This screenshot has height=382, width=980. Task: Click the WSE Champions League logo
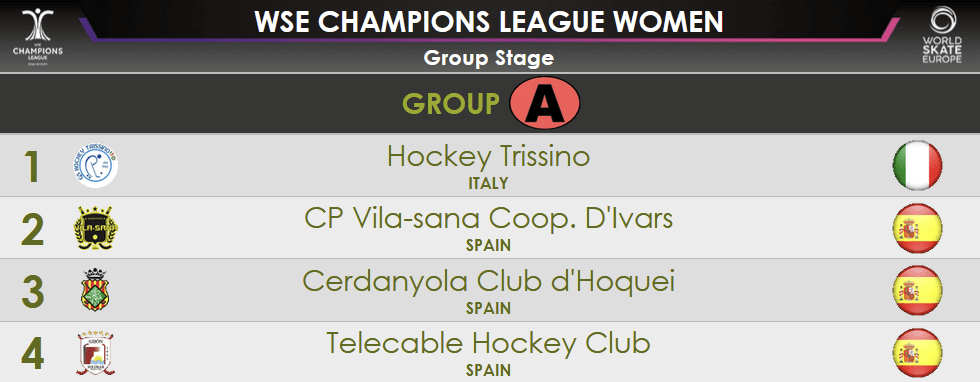tap(38, 36)
